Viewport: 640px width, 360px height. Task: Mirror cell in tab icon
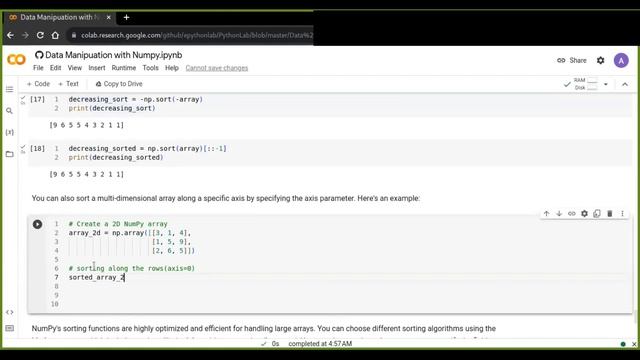pyautogui.click(x=597, y=213)
